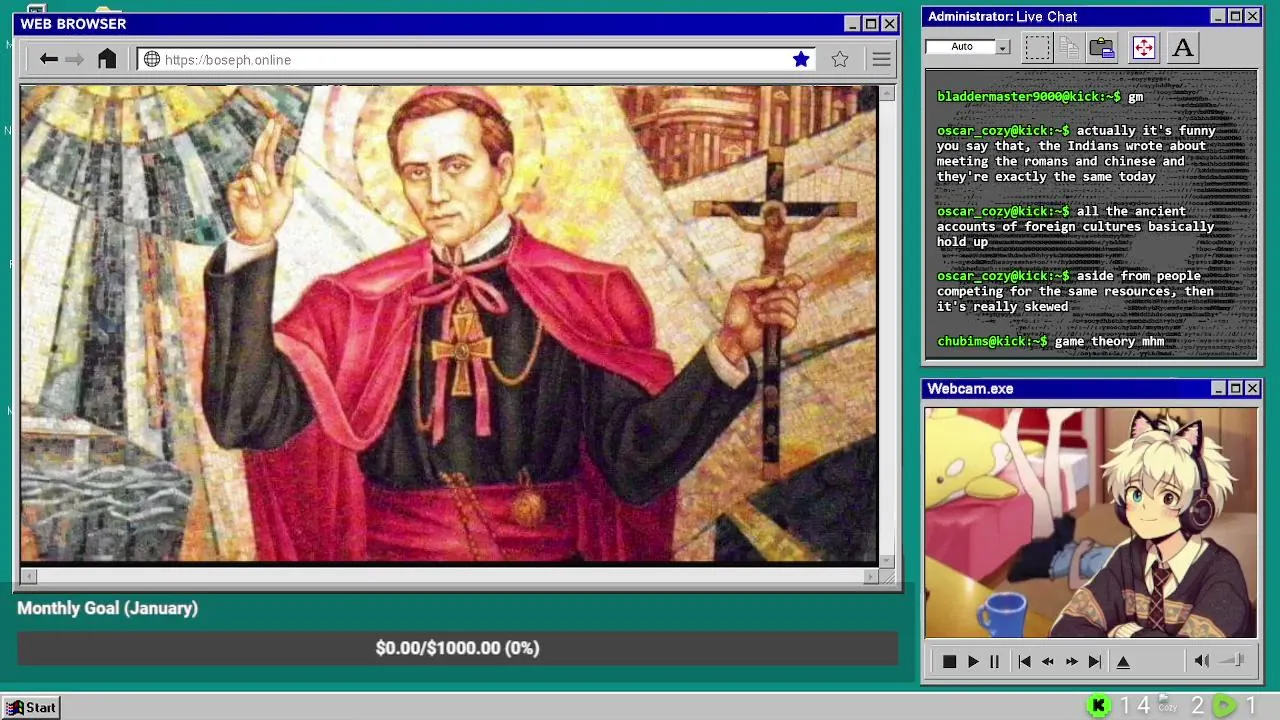Click oscar_cozy's 'all the ancient accounts' message
1280x720 pixels.
[x=1076, y=226]
